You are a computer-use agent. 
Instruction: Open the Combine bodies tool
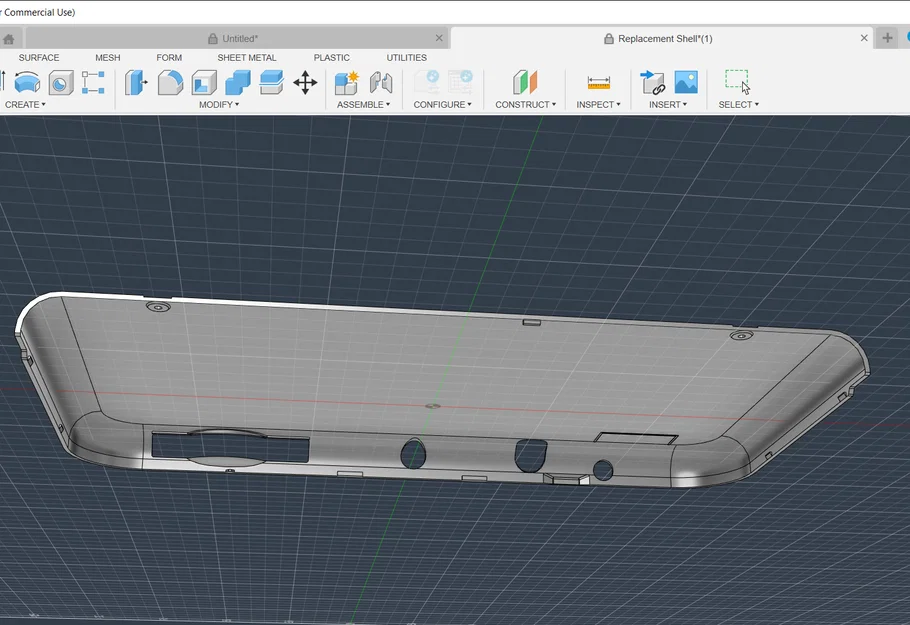pos(237,82)
